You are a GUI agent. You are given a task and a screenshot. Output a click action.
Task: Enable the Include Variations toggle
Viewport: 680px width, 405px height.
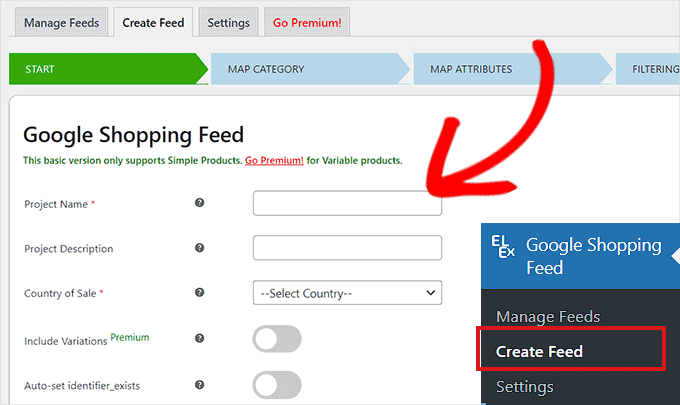point(277,340)
